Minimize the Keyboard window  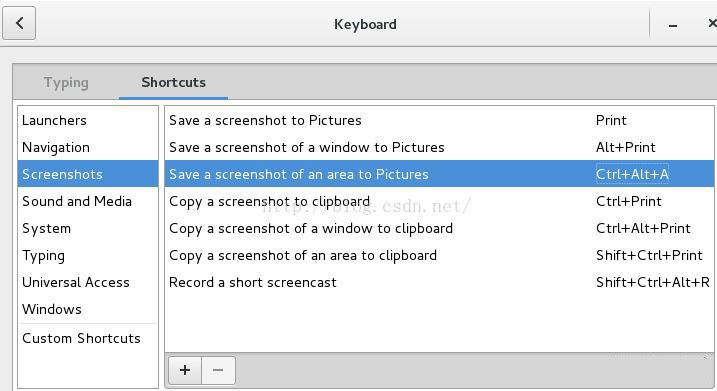(x=673, y=25)
